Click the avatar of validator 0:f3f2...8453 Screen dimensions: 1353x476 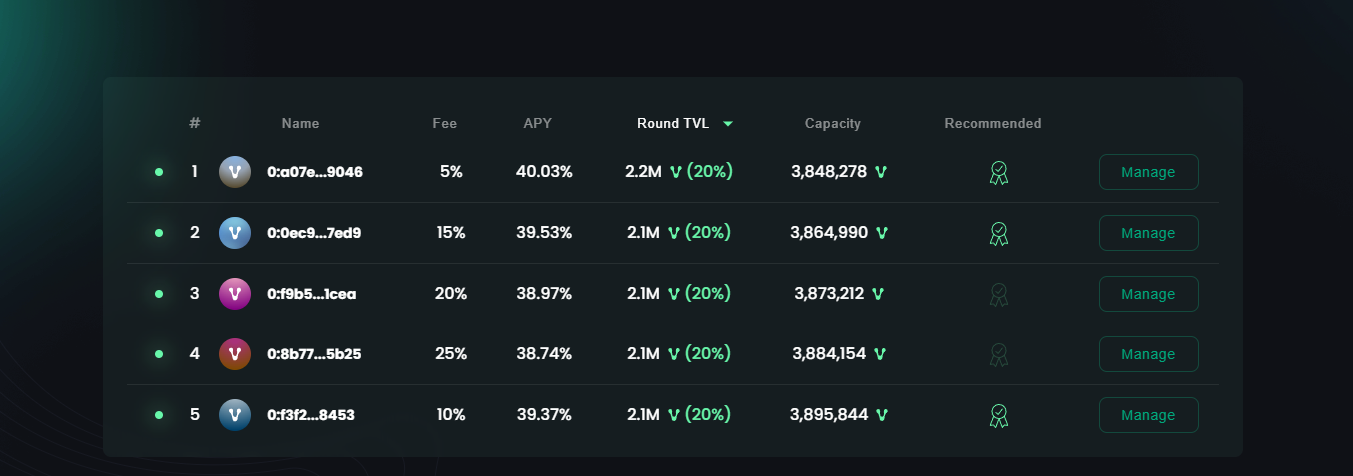click(235, 415)
